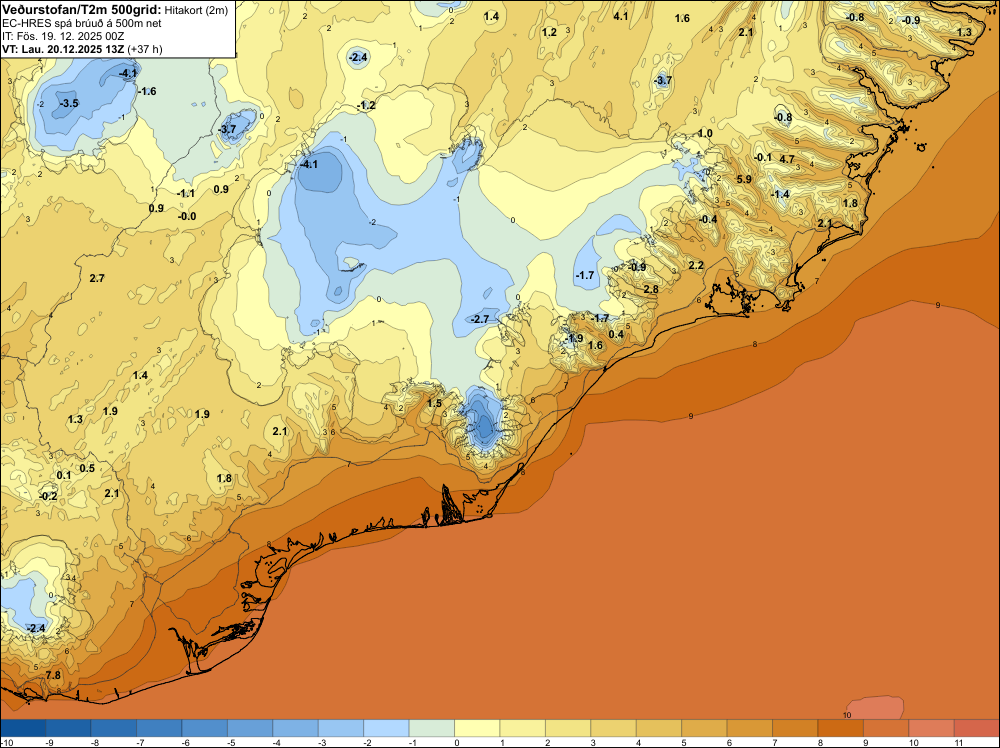The image size is (1000, 748).
Task: Click the temperature value "-1.4"
Action: point(780,194)
